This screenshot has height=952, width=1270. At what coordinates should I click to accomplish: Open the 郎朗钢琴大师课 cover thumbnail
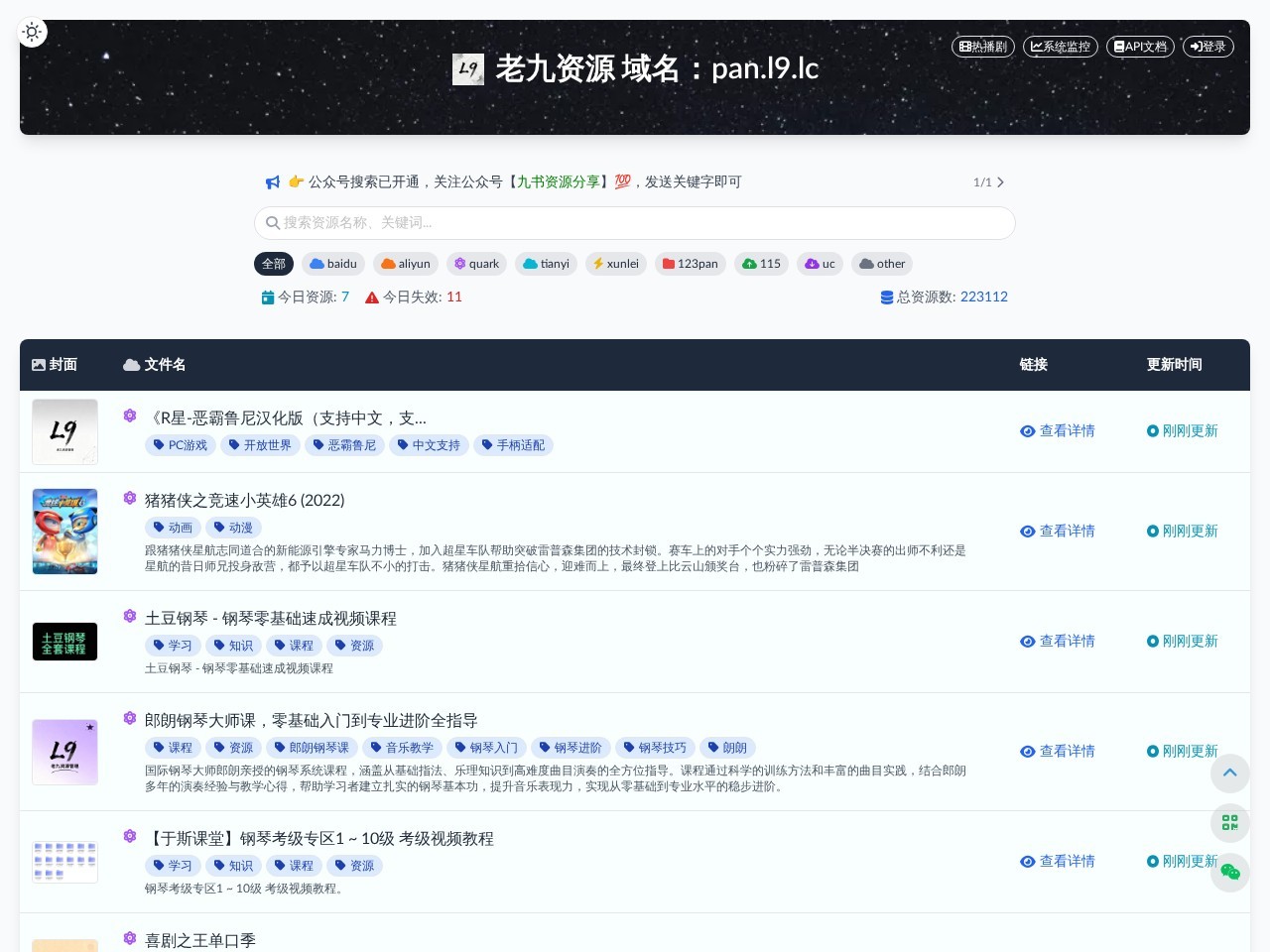(64, 752)
